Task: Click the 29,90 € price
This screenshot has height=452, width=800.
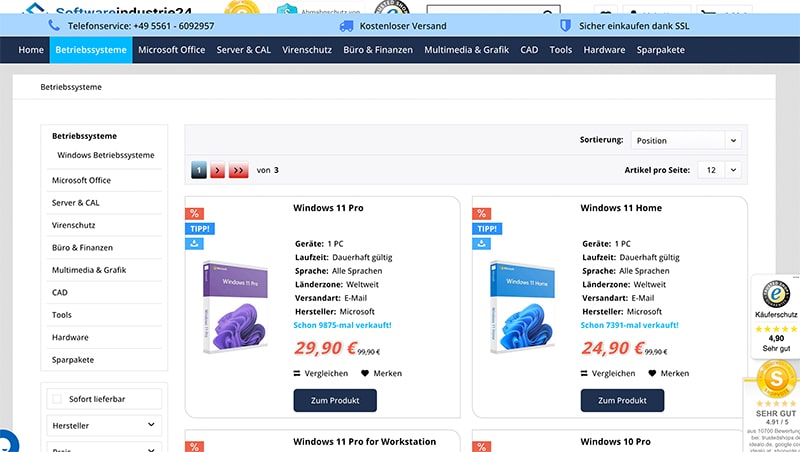Action: click(x=325, y=348)
